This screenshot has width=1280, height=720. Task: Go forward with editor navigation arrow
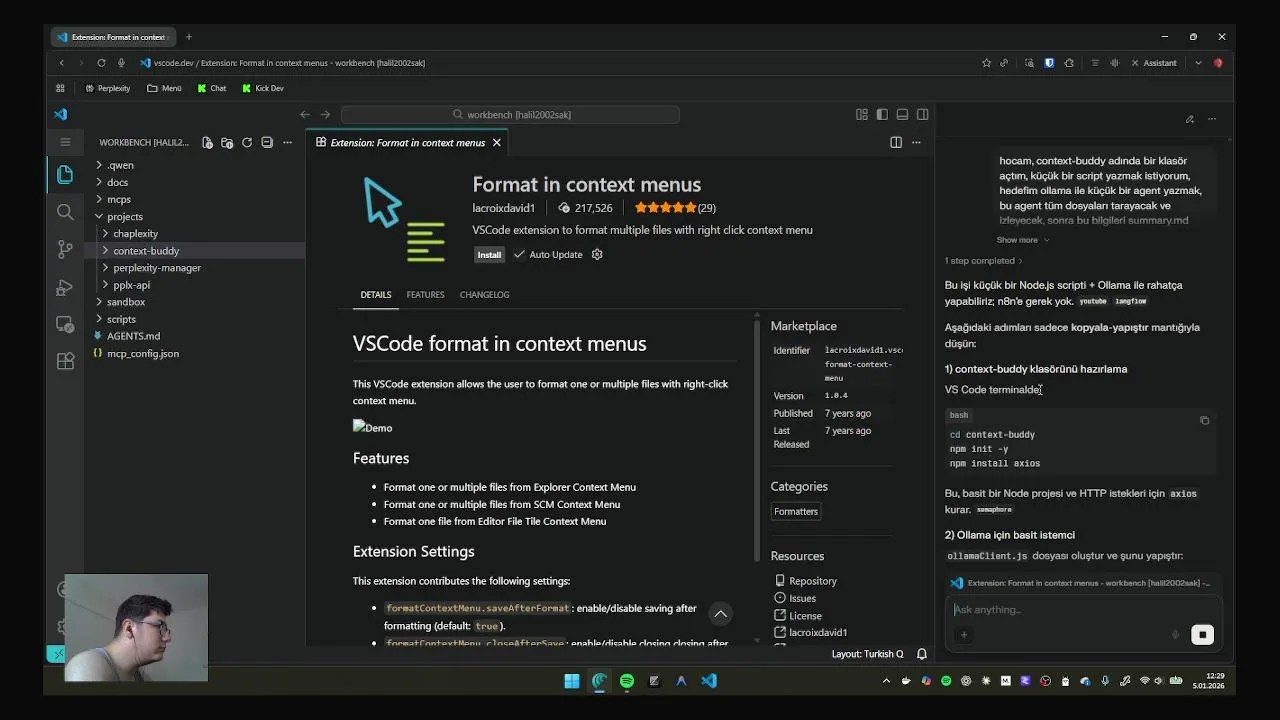[x=325, y=114]
